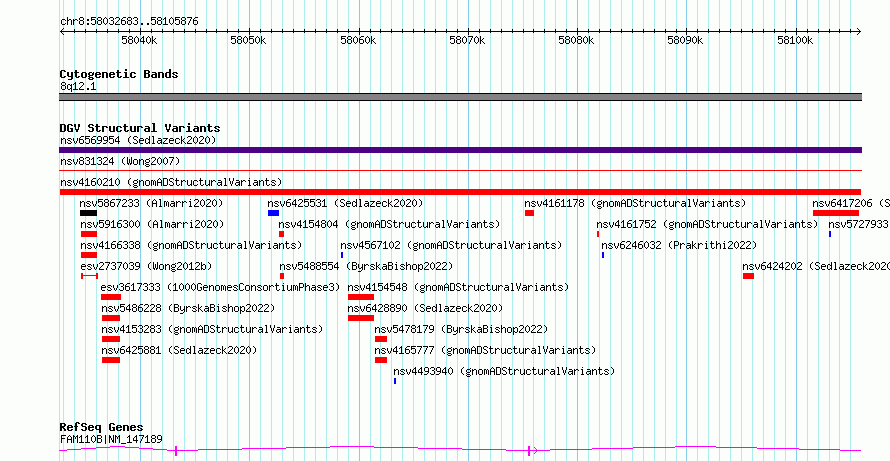Open the nsv4161178 variant label
This screenshot has height=461, width=890.
click(635, 203)
